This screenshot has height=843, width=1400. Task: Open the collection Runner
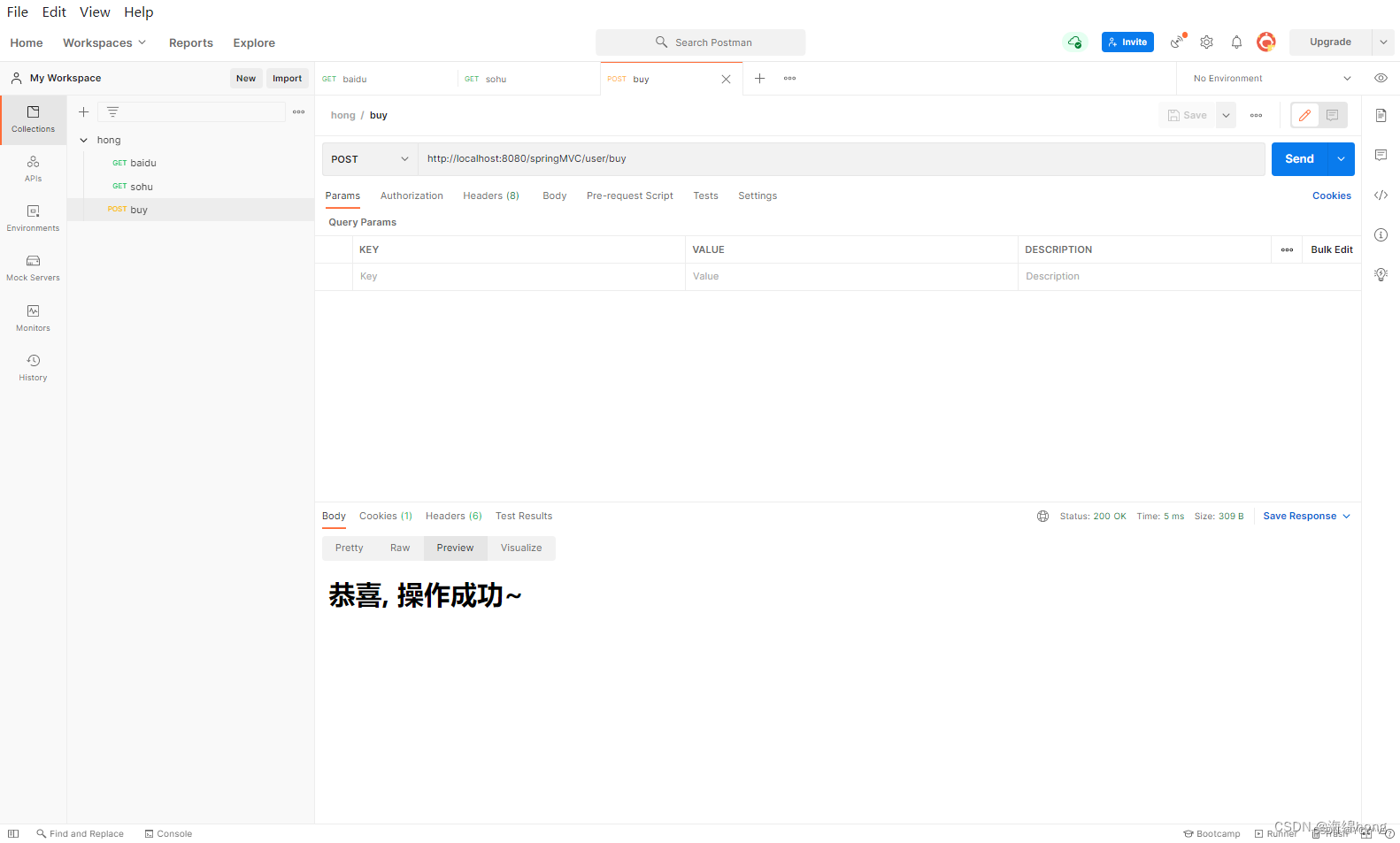[1275, 833]
